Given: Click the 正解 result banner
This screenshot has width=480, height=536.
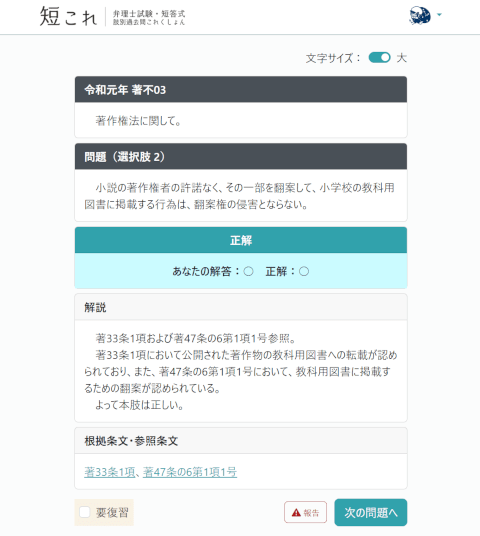Looking at the screenshot, I should pyautogui.click(x=241, y=240).
